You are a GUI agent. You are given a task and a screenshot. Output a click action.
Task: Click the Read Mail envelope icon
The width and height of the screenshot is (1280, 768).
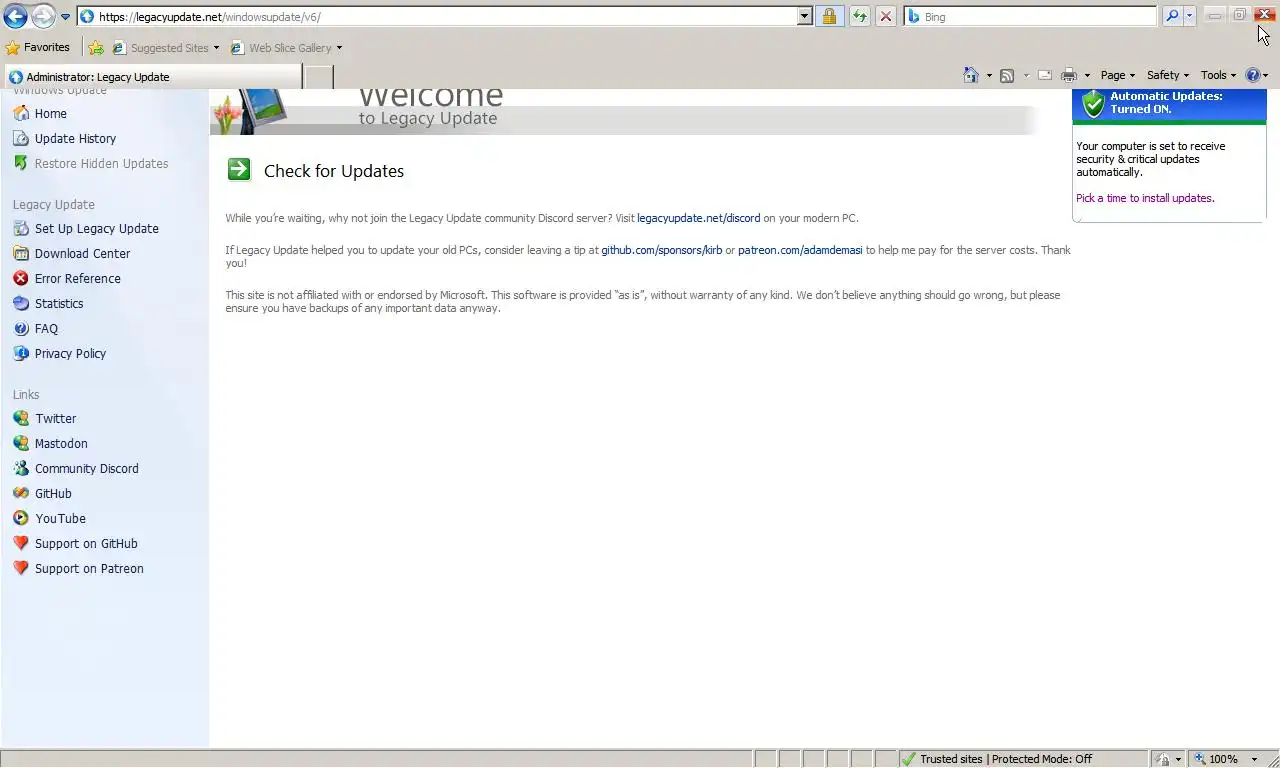[1045, 75]
